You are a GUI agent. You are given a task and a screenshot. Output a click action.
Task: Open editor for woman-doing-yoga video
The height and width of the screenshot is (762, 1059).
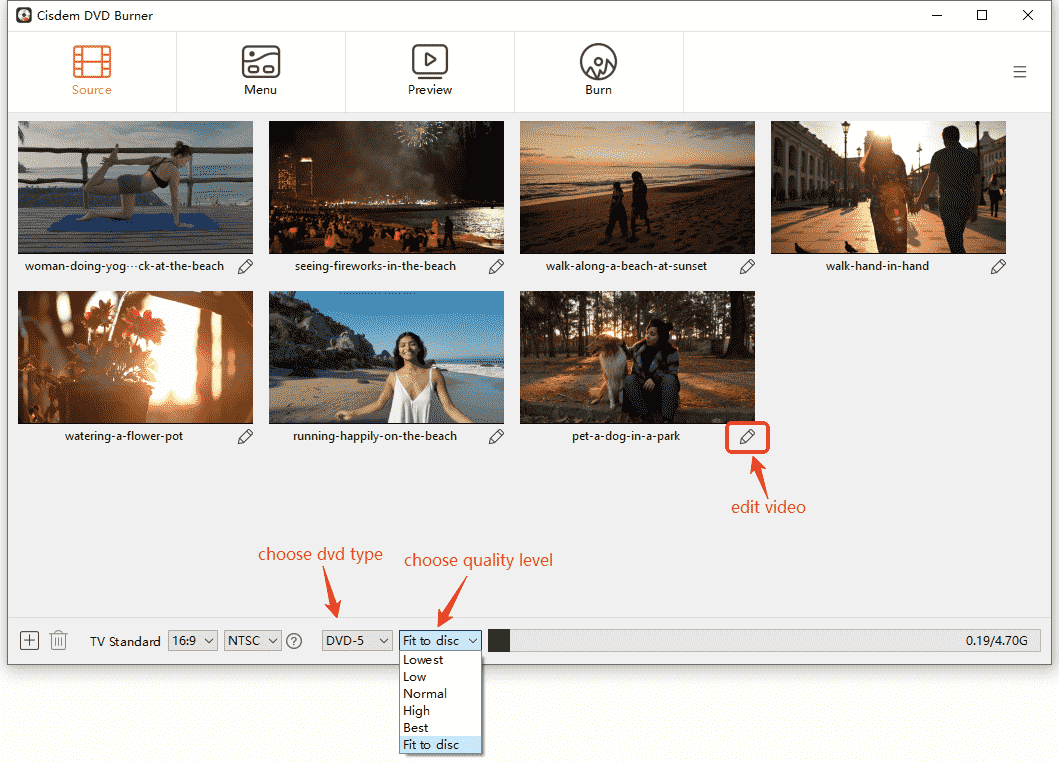(245, 266)
